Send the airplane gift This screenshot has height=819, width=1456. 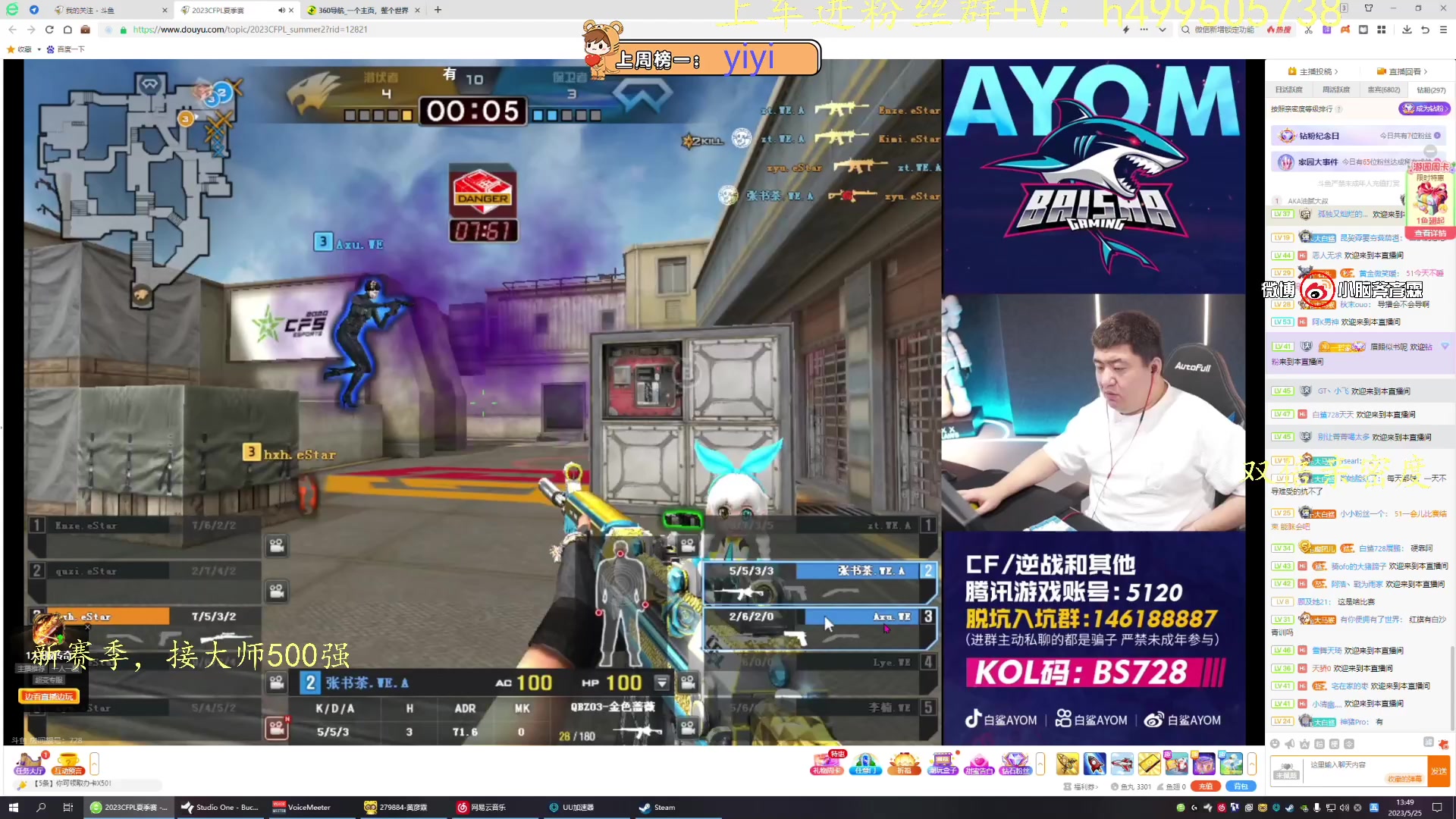pyautogui.click(x=1122, y=764)
